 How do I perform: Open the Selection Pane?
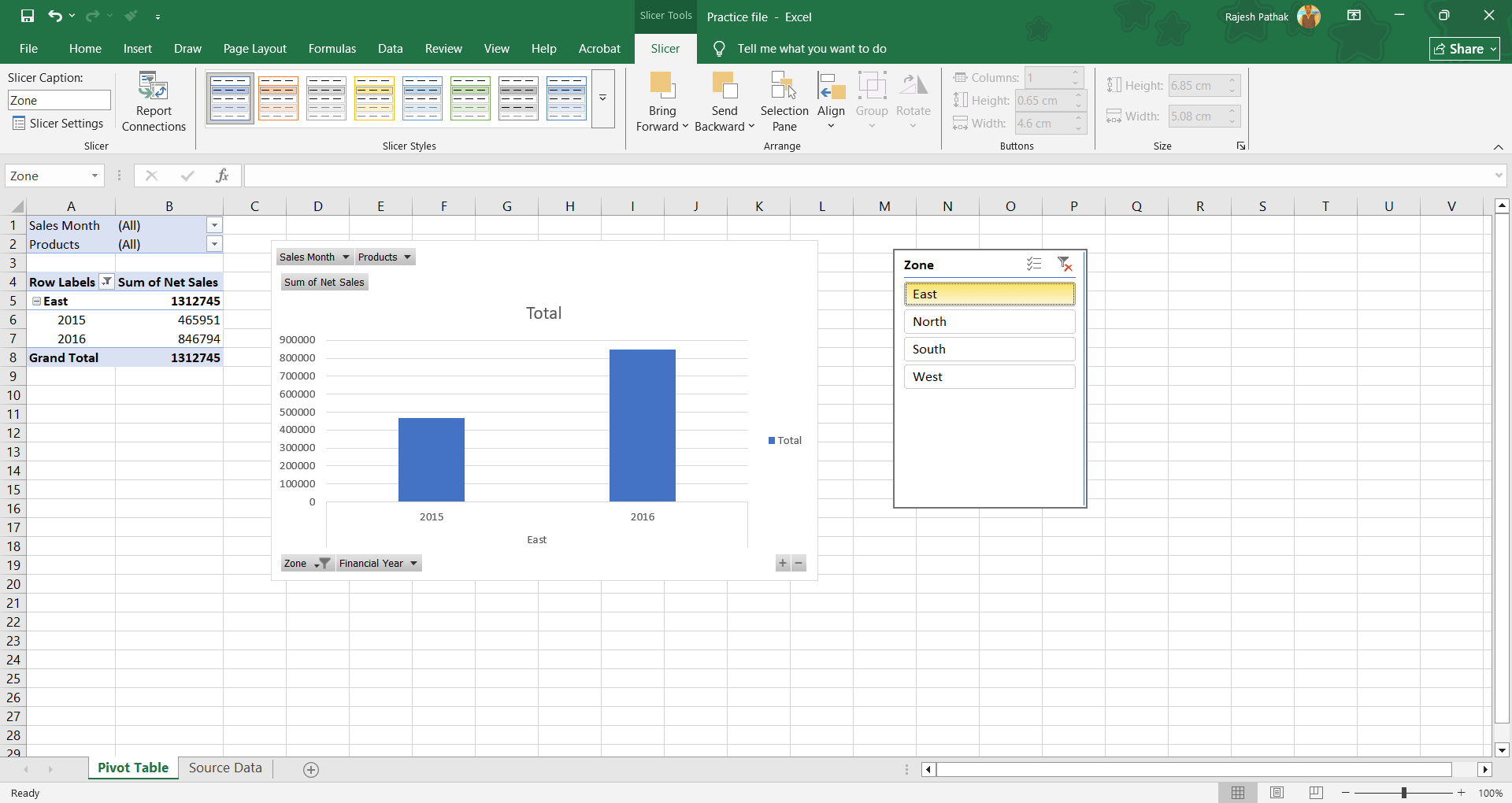[784, 87]
